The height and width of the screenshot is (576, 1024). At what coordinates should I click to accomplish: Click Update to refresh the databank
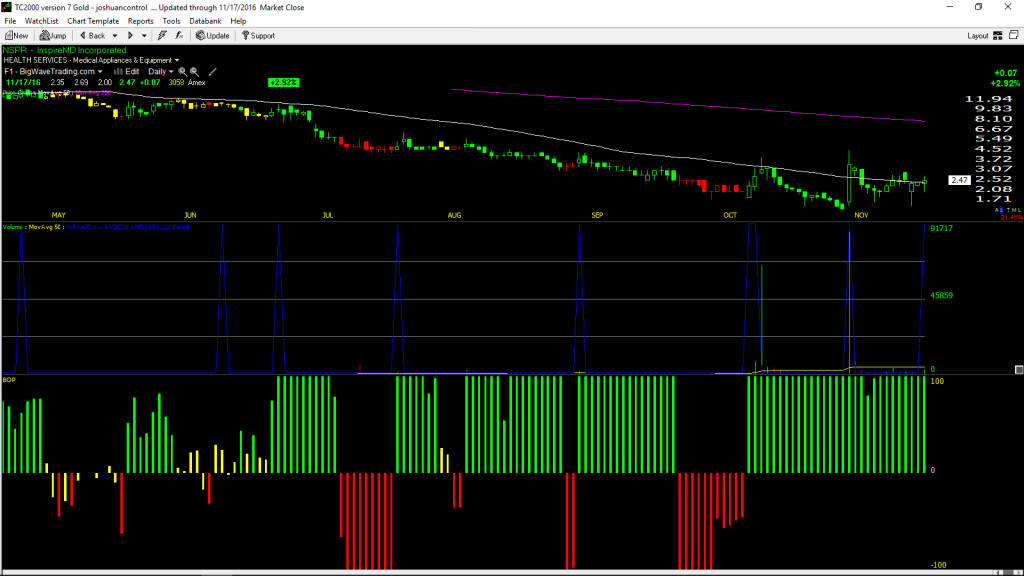coord(213,36)
